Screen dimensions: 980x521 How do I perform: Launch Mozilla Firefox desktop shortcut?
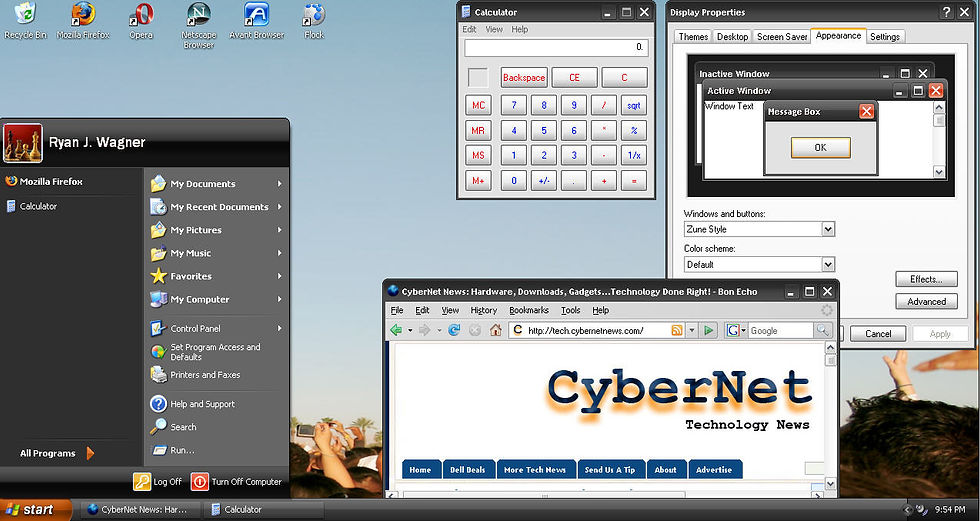tap(83, 20)
